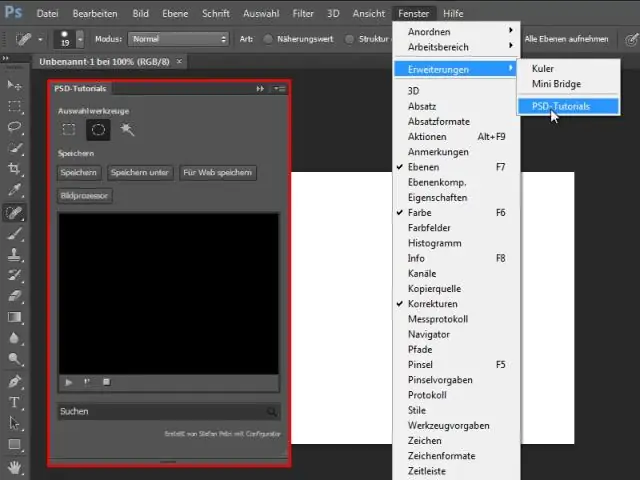The image size is (640, 480).
Task: Select the Eyedropper tool
Action: [15, 190]
